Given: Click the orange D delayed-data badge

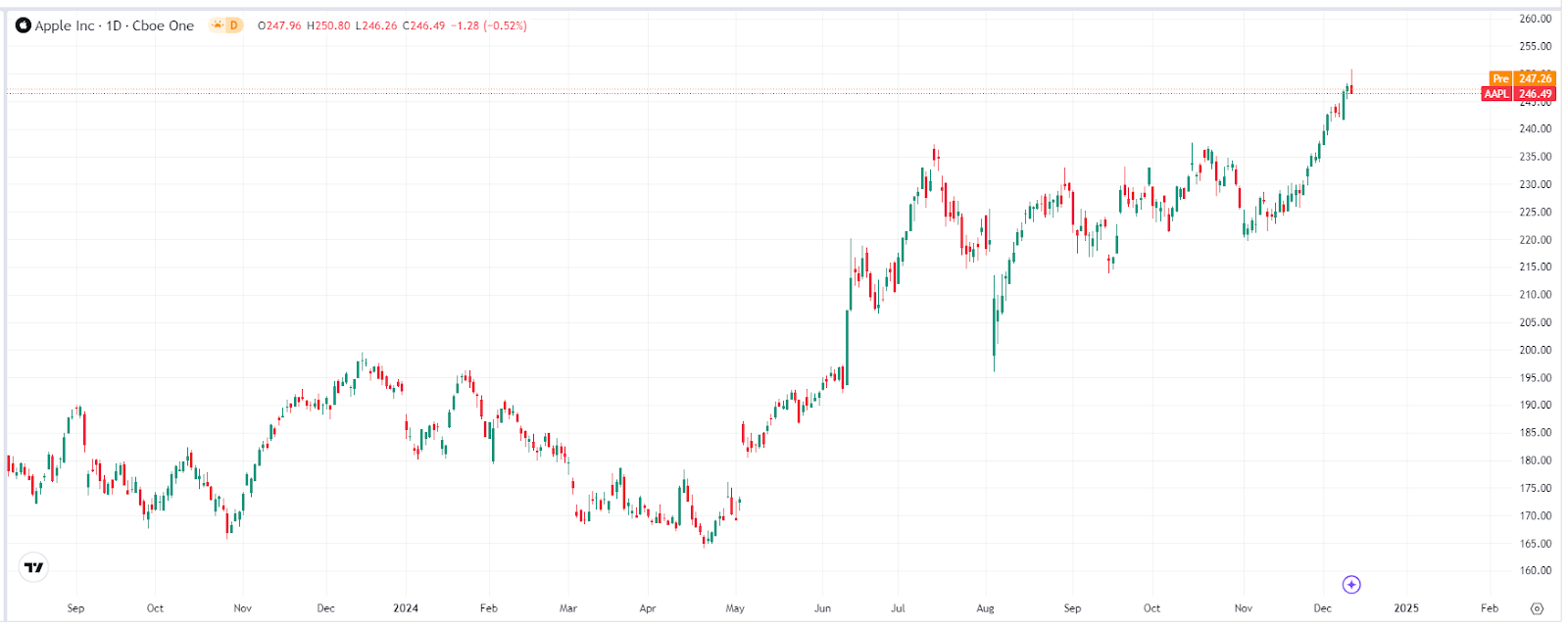Looking at the screenshot, I should pyautogui.click(x=233, y=25).
